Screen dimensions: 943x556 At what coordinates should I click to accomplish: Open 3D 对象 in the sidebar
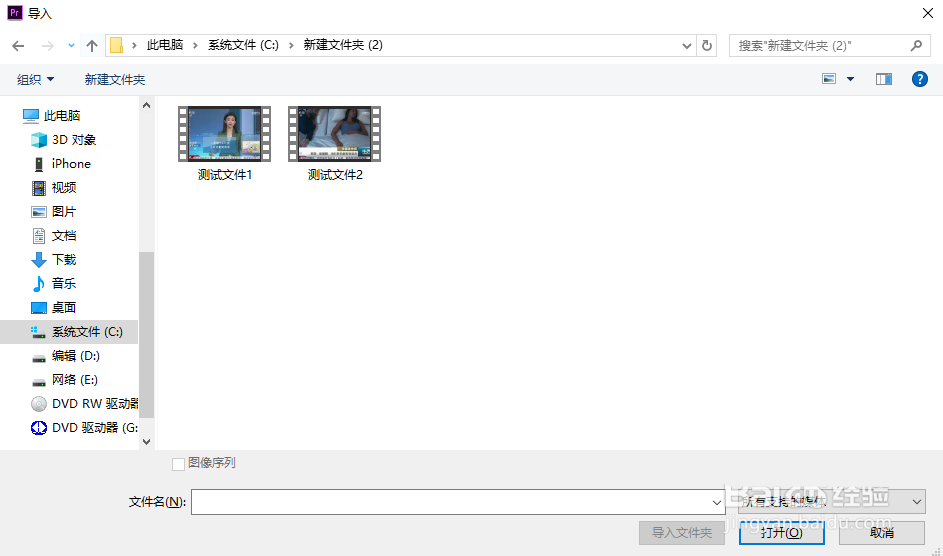coord(64,139)
